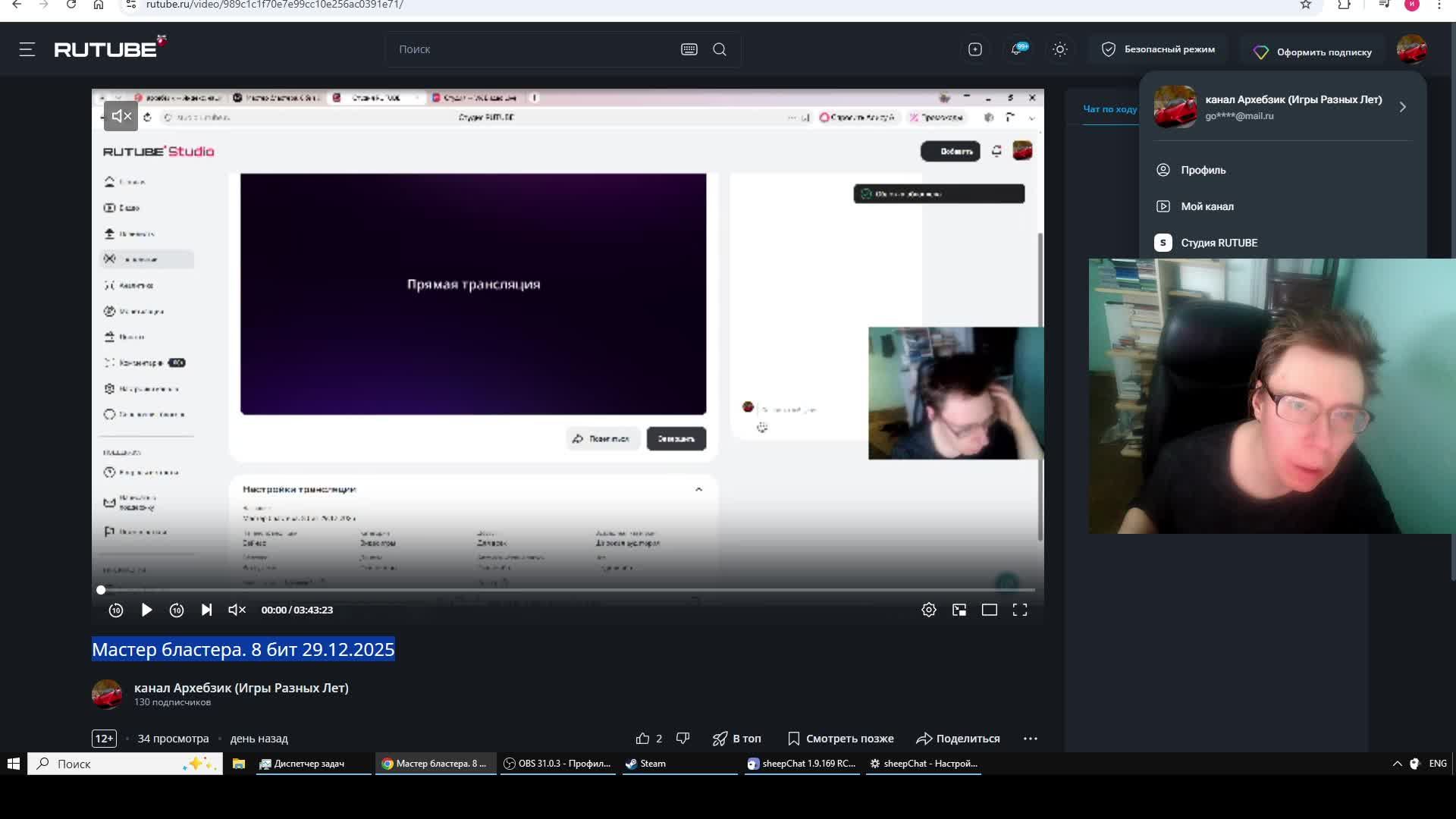
Task: Open the three-dots more options menu
Action: point(1031,739)
